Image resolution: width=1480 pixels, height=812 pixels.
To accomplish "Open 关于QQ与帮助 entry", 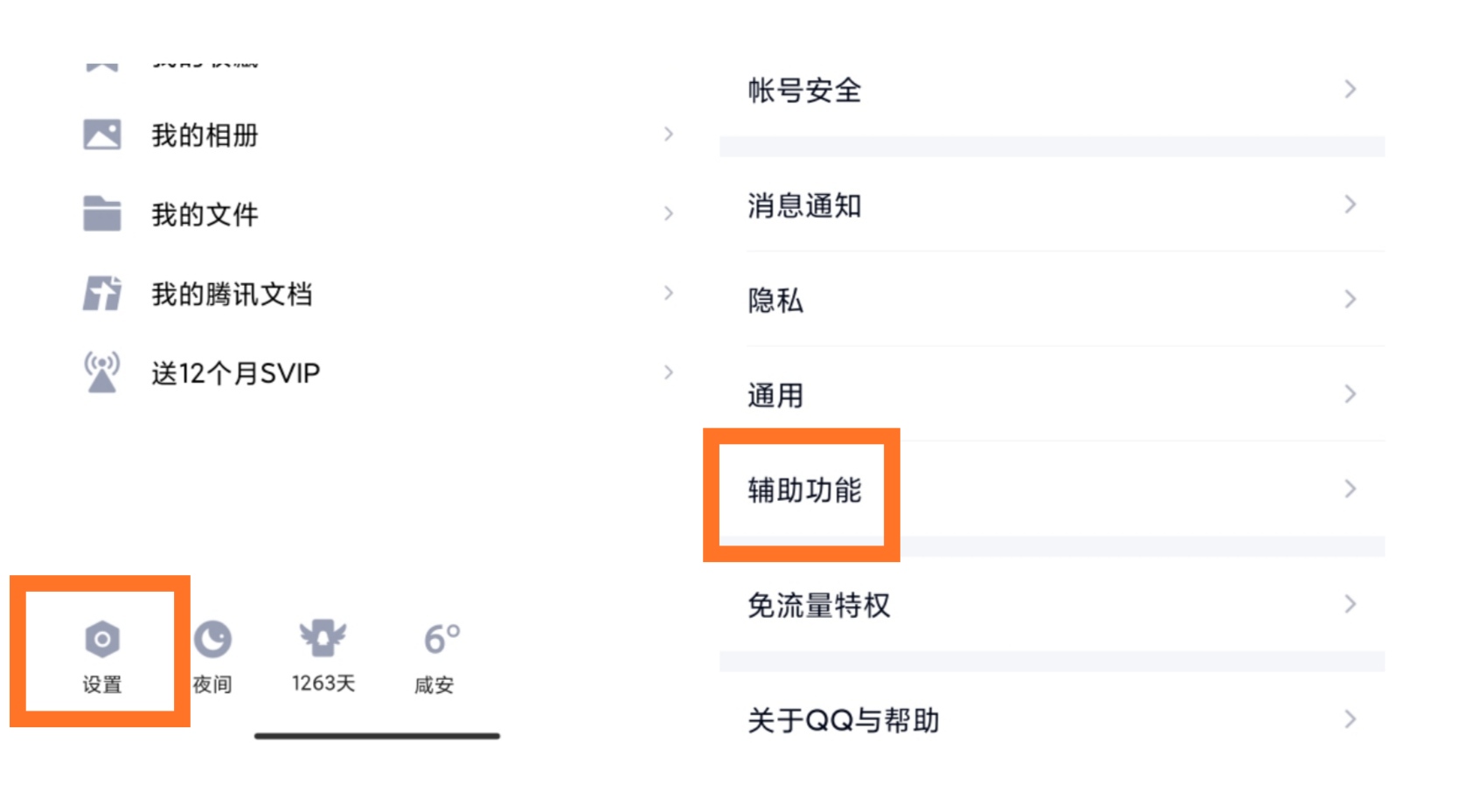I will [843, 720].
